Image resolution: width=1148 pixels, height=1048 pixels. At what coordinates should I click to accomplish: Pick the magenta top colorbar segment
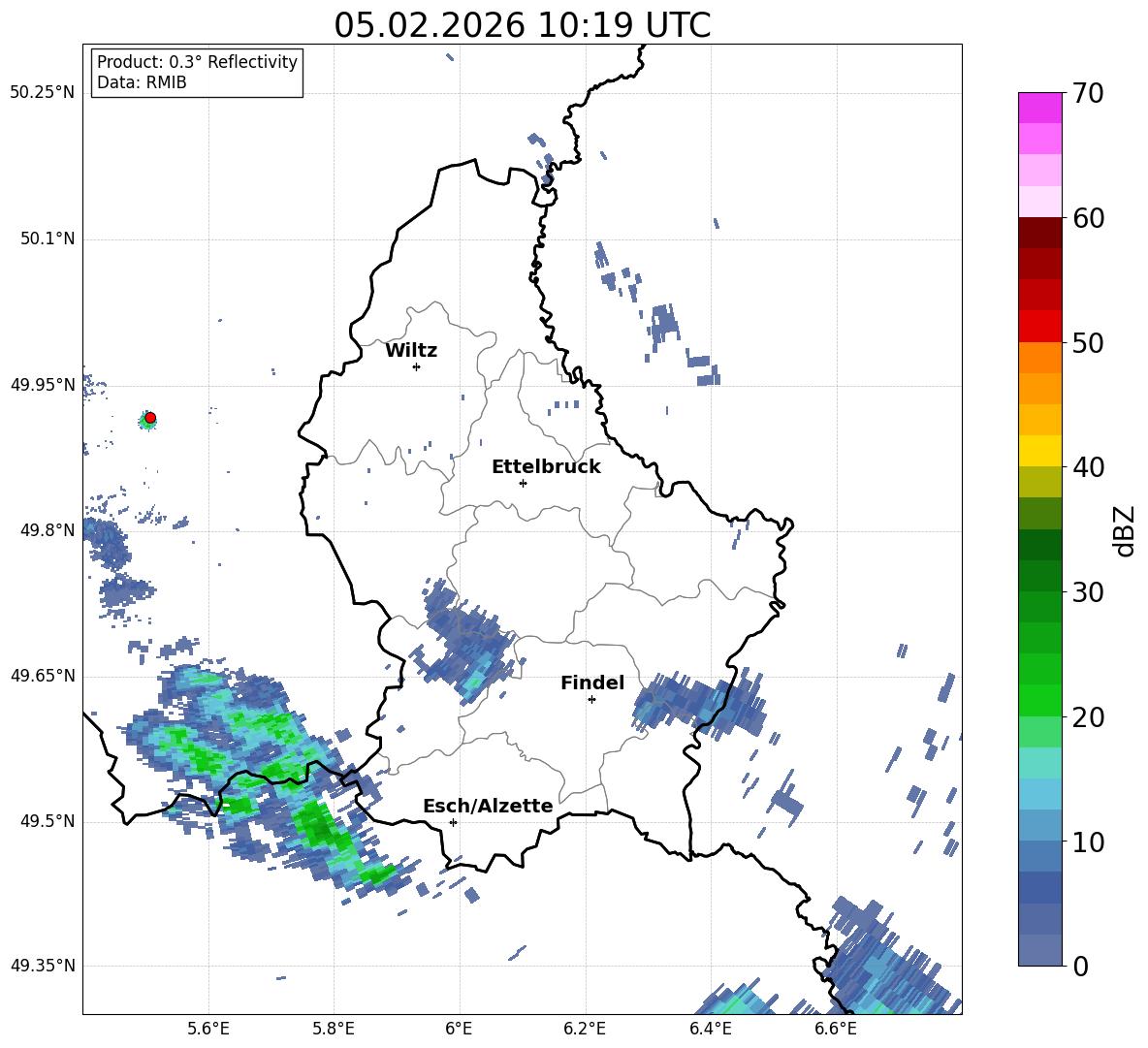(1039, 108)
